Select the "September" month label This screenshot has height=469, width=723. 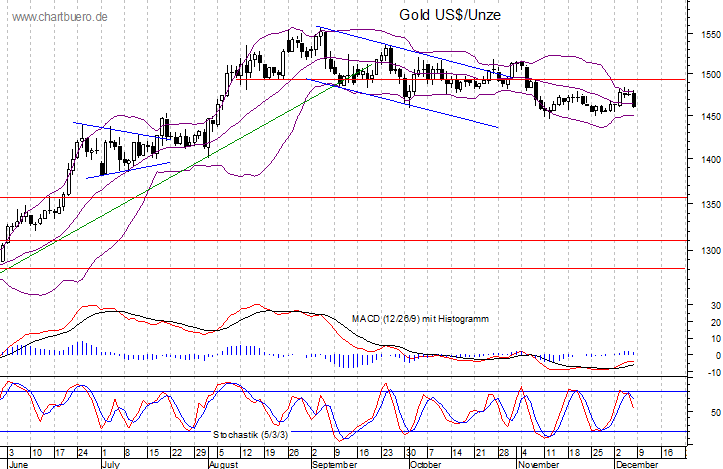click(x=335, y=464)
